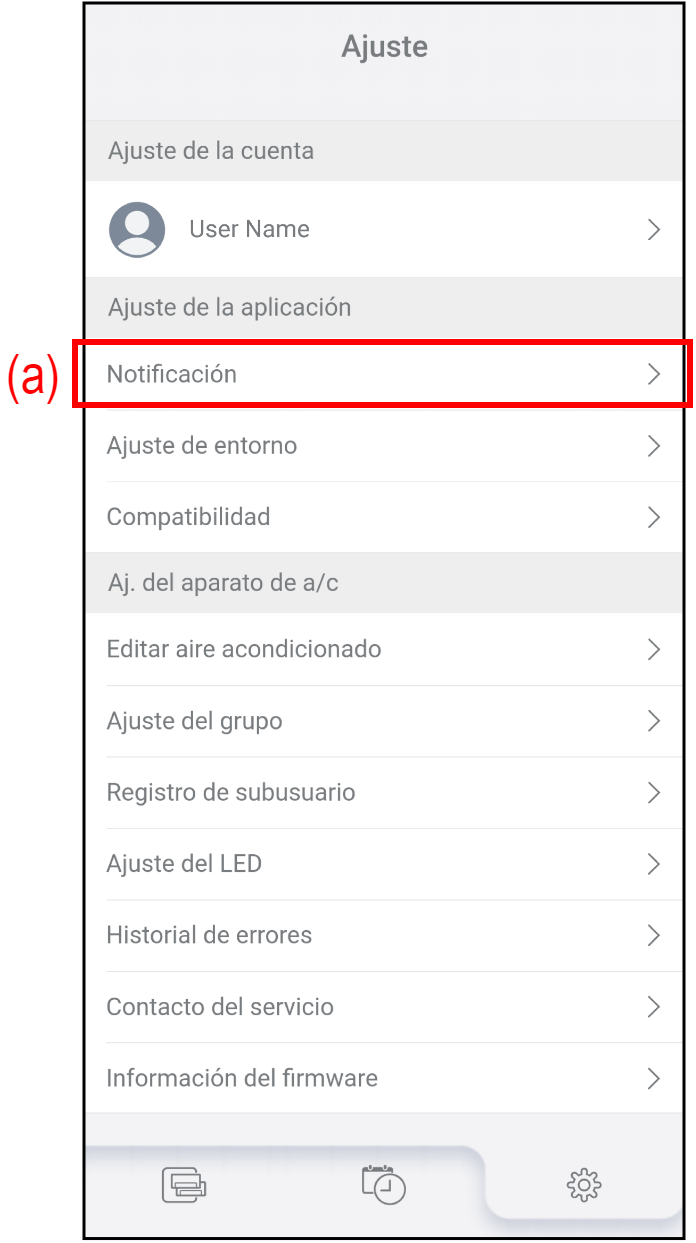Click chevron for Información del firmware
This screenshot has height=1243, width=696.
coord(654,1079)
